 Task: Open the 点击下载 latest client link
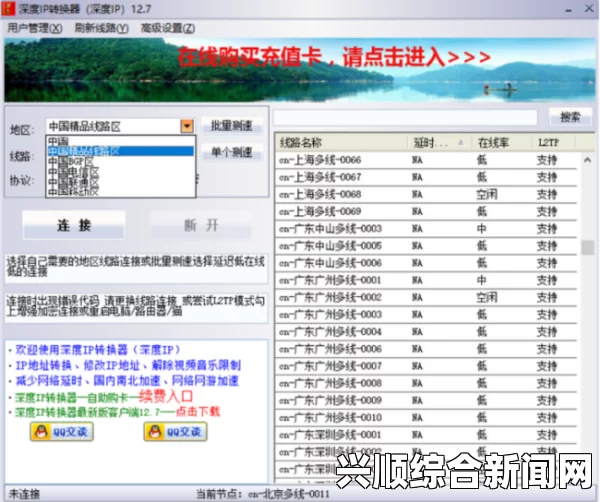pyautogui.click(x=198, y=412)
